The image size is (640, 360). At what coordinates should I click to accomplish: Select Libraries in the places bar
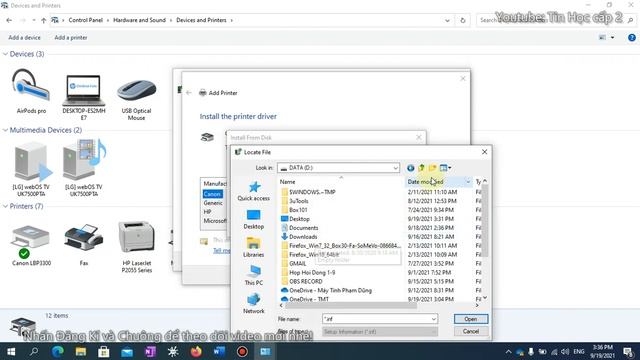[253, 247]
